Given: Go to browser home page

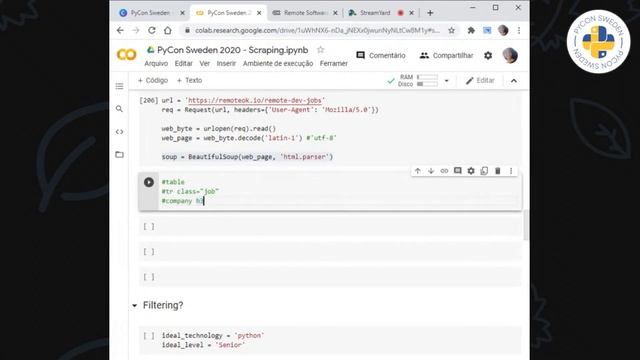Looking at the screenshot, I should tap(168, 30).
